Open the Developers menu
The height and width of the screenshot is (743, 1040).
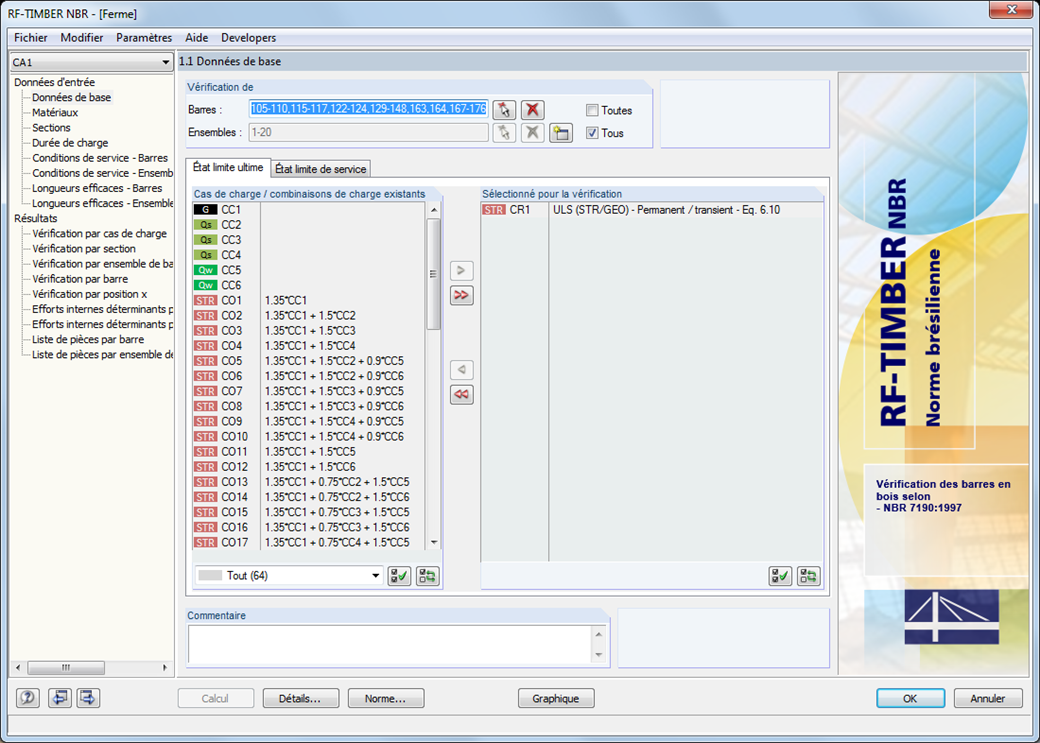pos(249,38)
